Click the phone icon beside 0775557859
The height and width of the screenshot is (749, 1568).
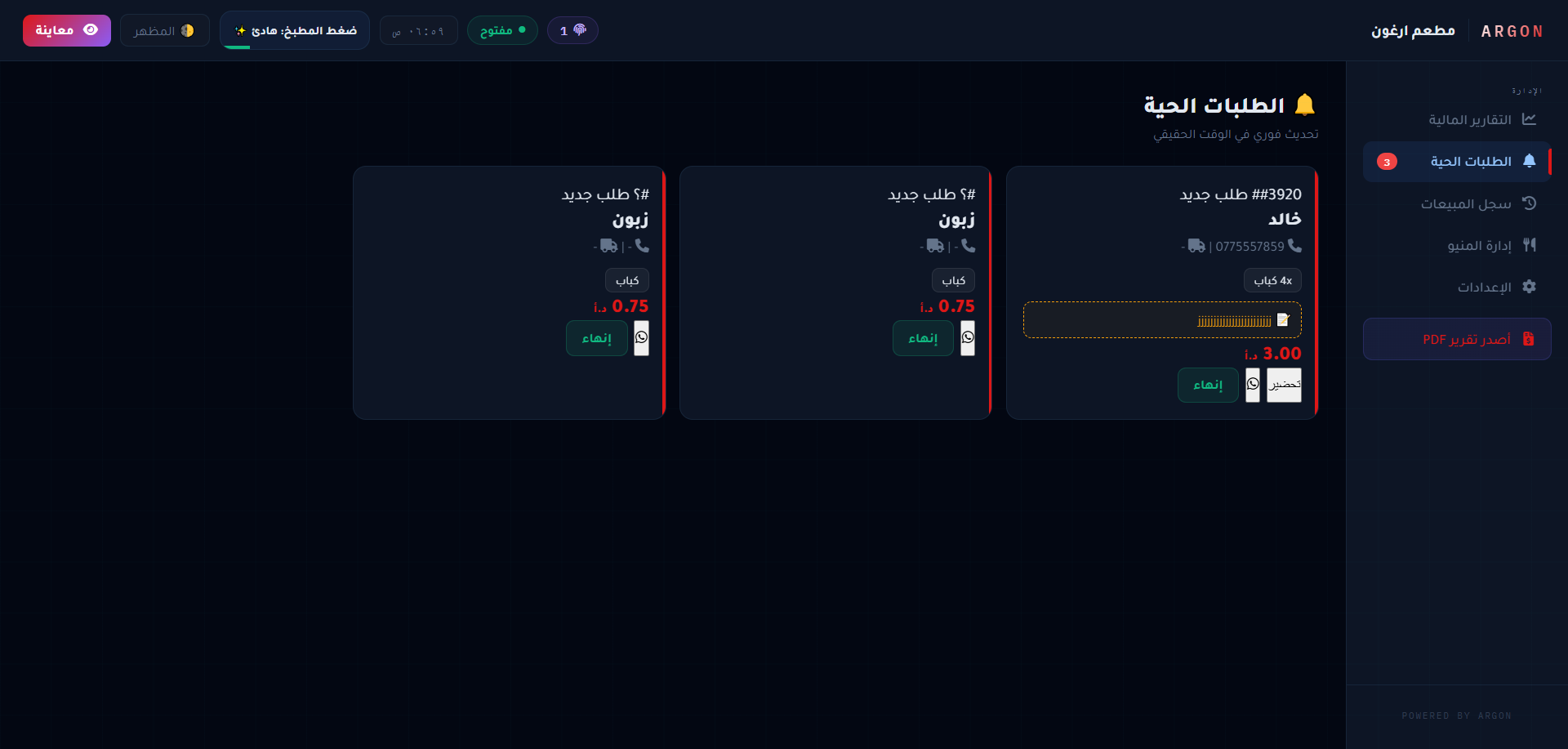(1294, 246)
